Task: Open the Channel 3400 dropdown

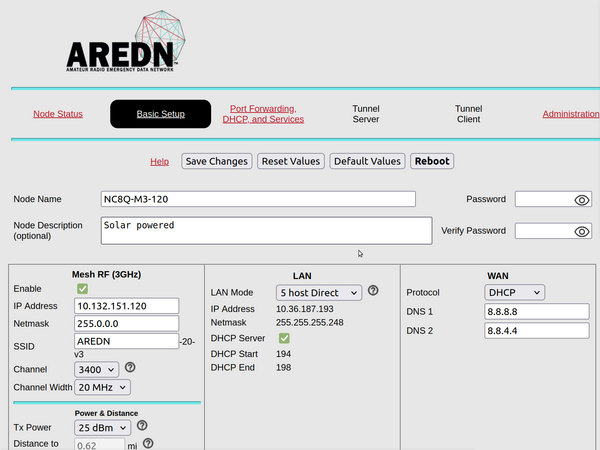Action: (x=96, y=370)
